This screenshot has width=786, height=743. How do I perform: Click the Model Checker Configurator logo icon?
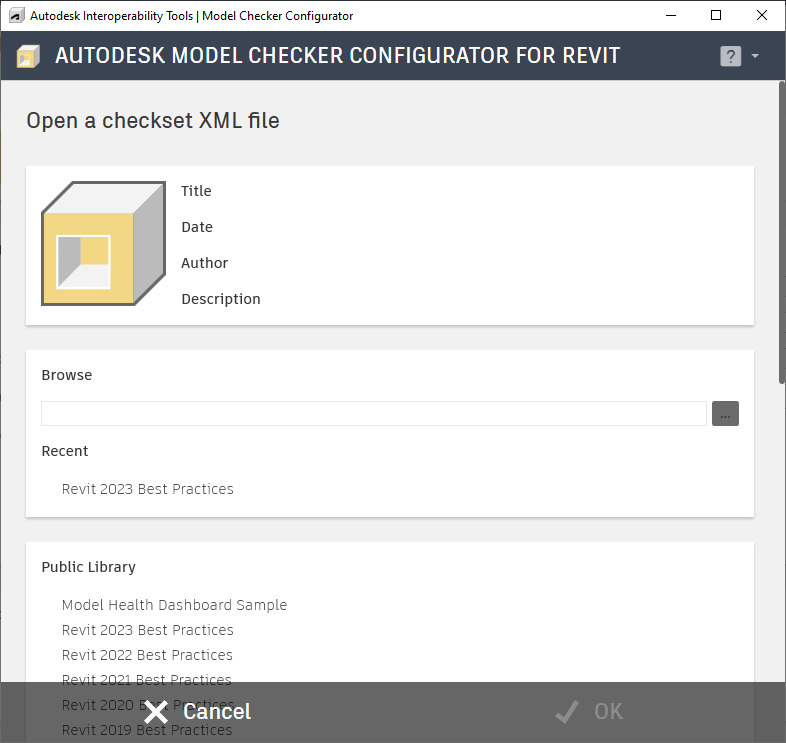(28, 56)
